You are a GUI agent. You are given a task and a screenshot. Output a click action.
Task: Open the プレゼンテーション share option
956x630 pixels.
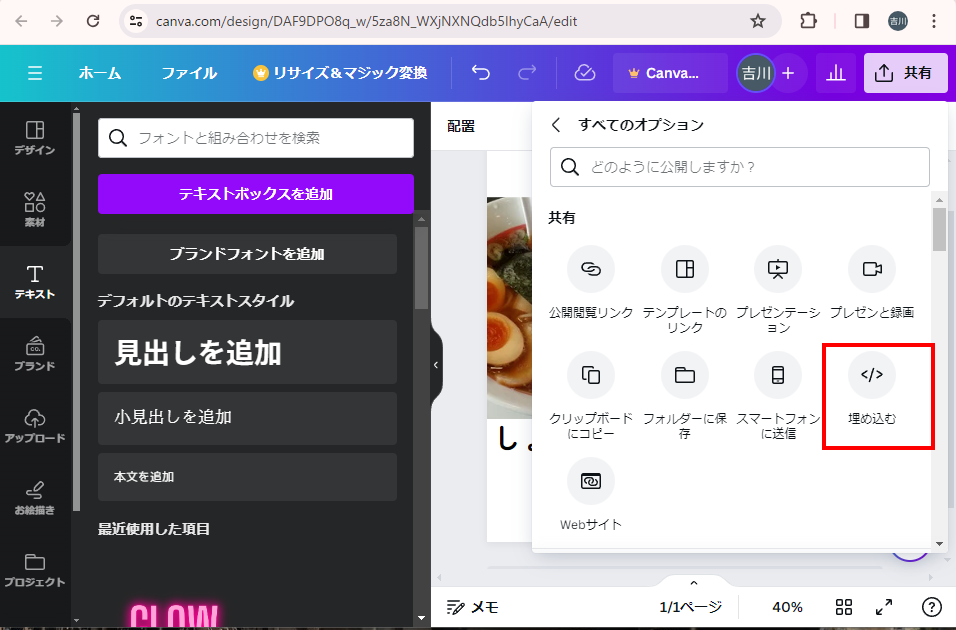click(777, 270)
